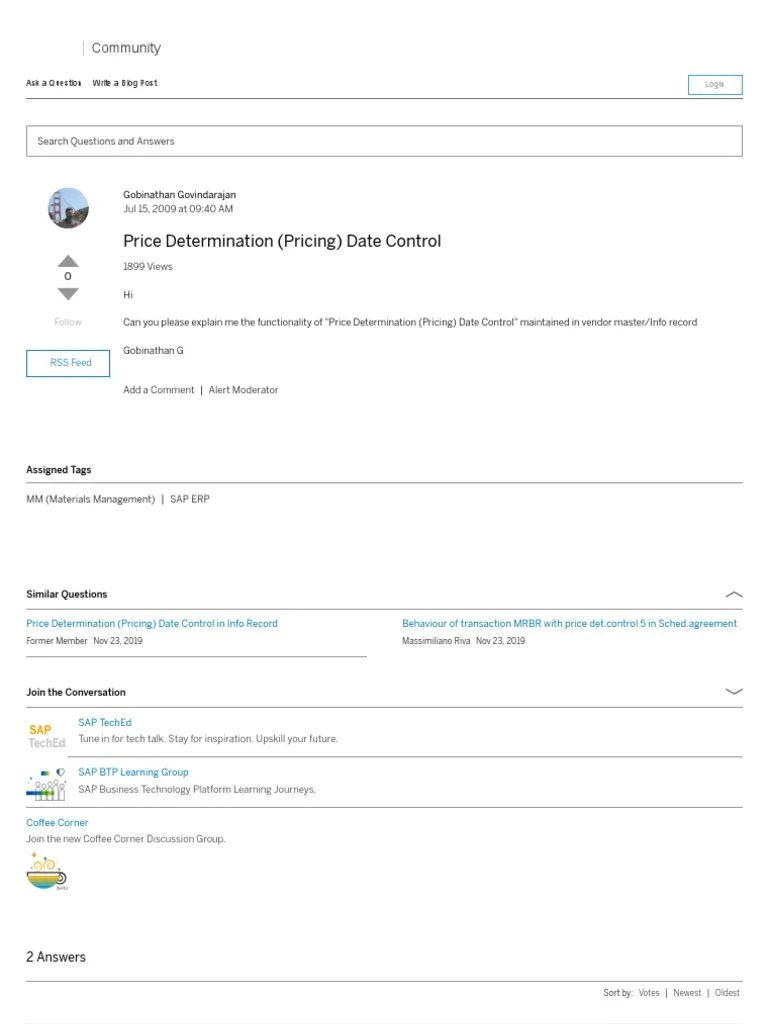This screenshot has width=768, height=1024.
Task: Downvote the question
Action: click(67, 293)
